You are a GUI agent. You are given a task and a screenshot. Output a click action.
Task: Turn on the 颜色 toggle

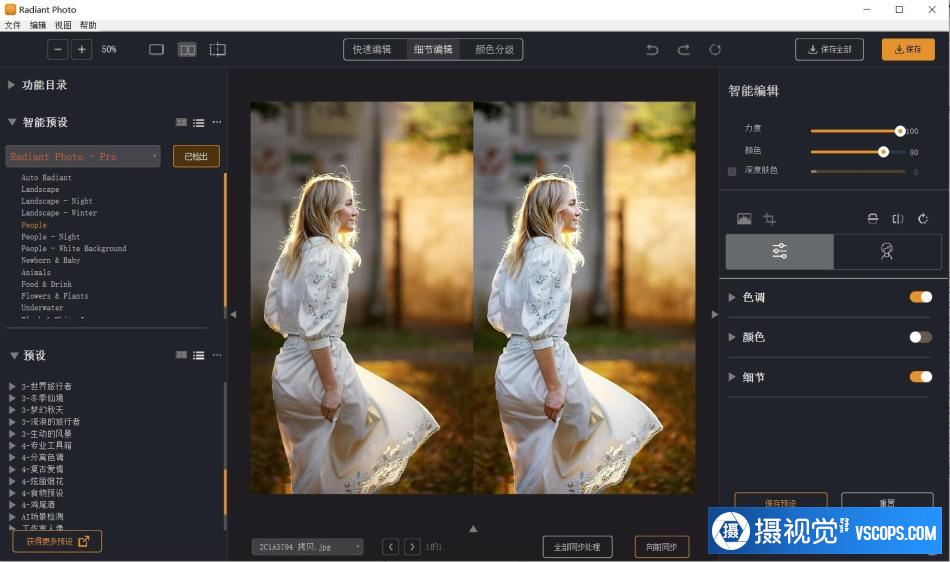coord(920,337)
